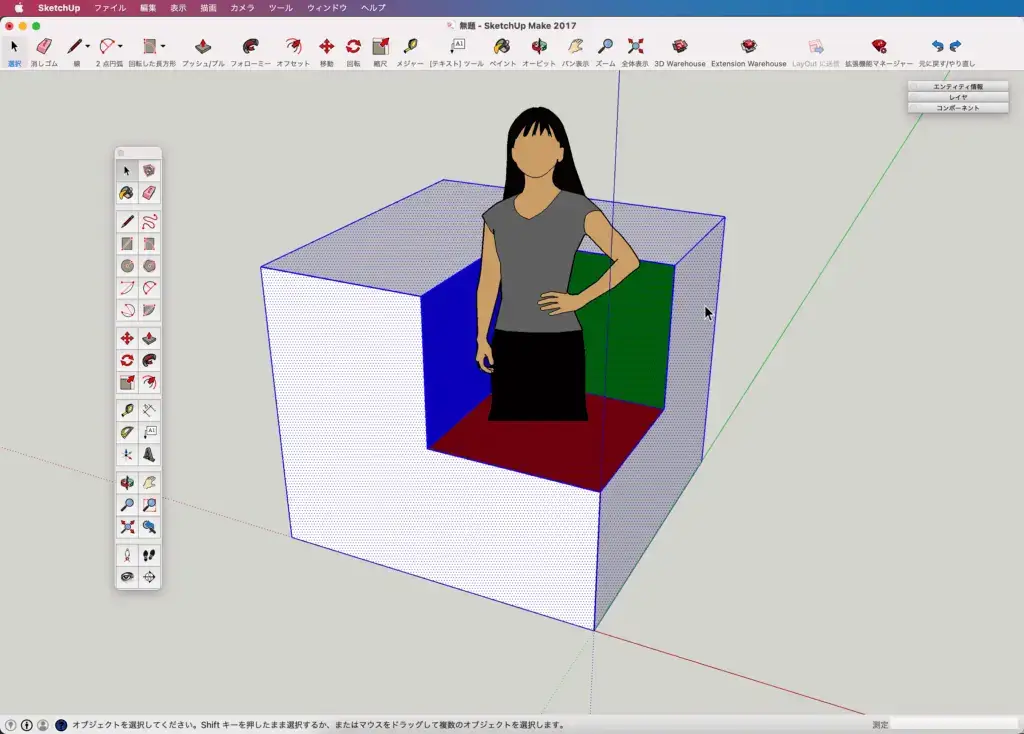The width and height of the screenshot is (1024, 734).
Task: Click 全体表示 in the top toolbar
Action: (x=635, y=52)
